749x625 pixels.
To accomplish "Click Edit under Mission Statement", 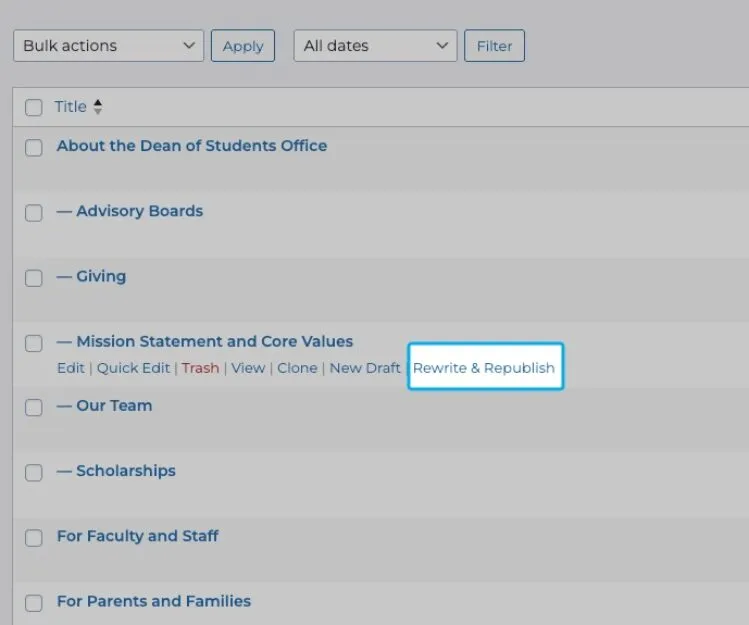I will (71, 368).
